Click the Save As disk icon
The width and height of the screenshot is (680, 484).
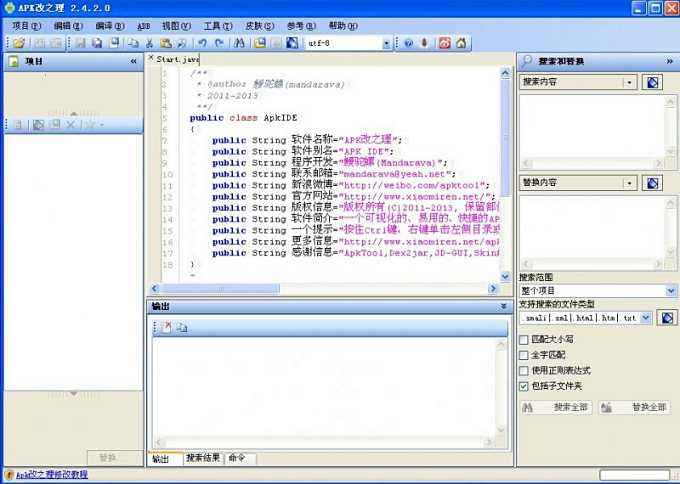tap(114, 43)
